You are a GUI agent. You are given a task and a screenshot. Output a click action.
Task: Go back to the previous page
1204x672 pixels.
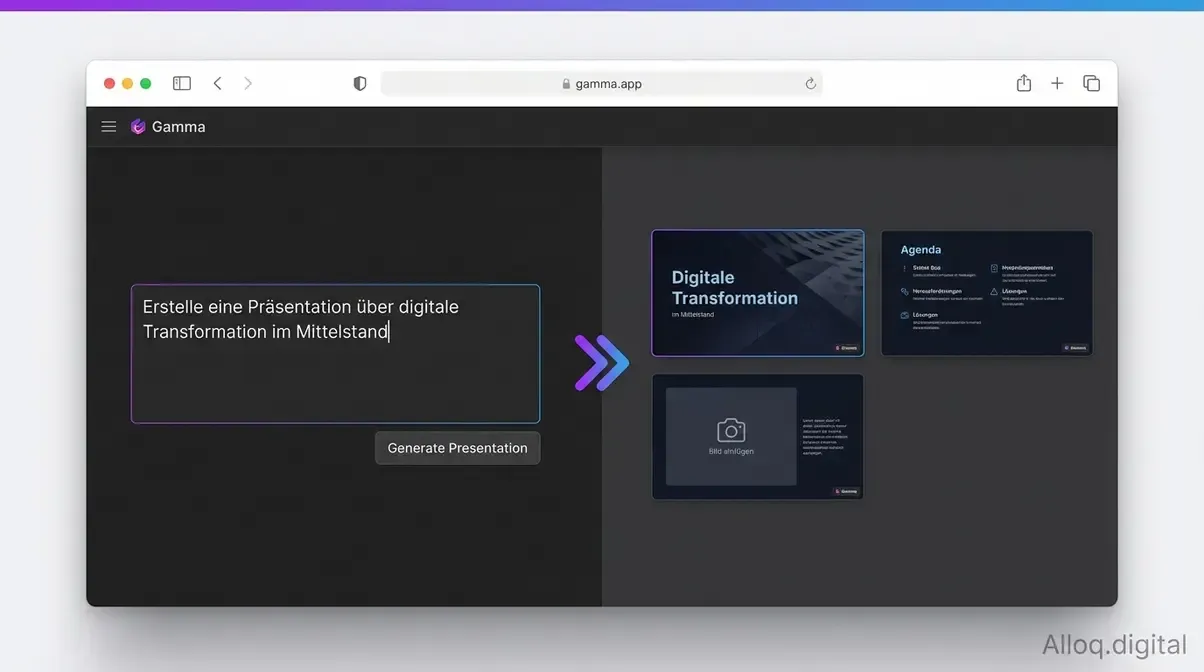coord(217,84)
